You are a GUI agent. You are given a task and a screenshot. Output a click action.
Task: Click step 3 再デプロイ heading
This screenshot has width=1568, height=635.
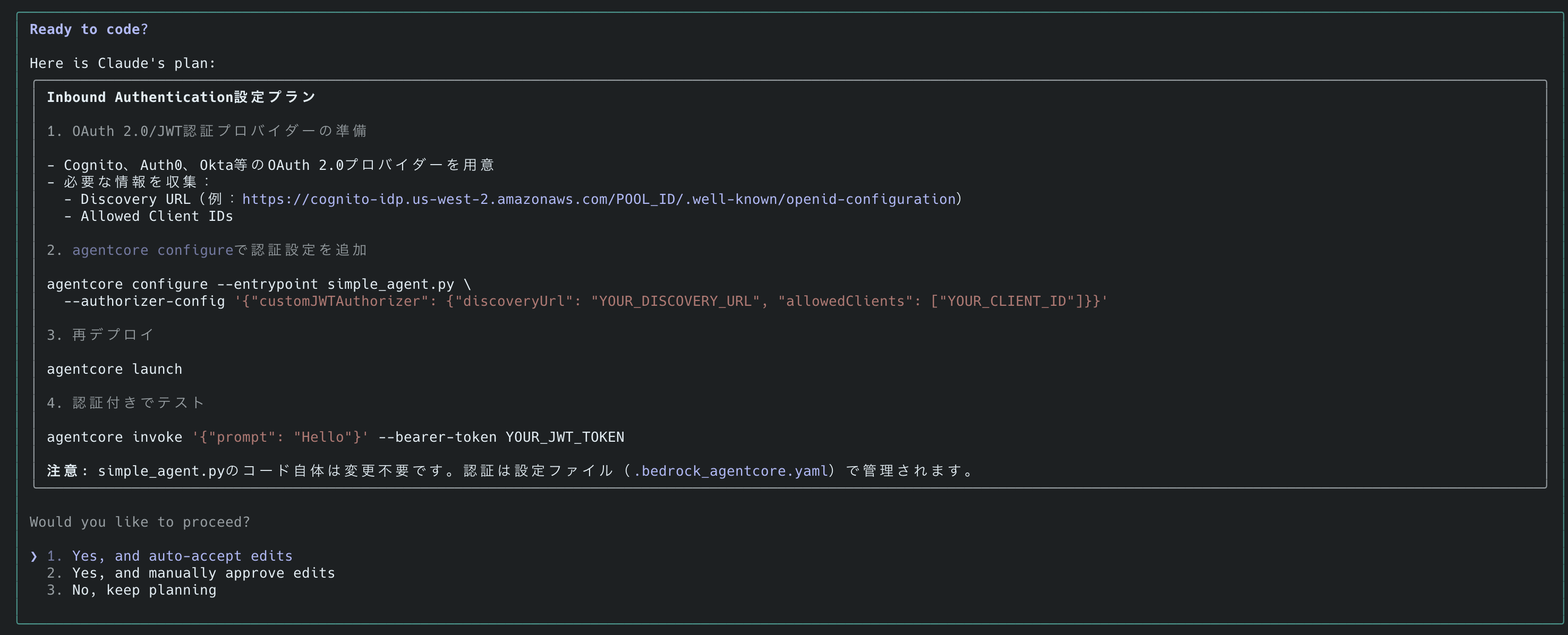[x=100, y=334]
